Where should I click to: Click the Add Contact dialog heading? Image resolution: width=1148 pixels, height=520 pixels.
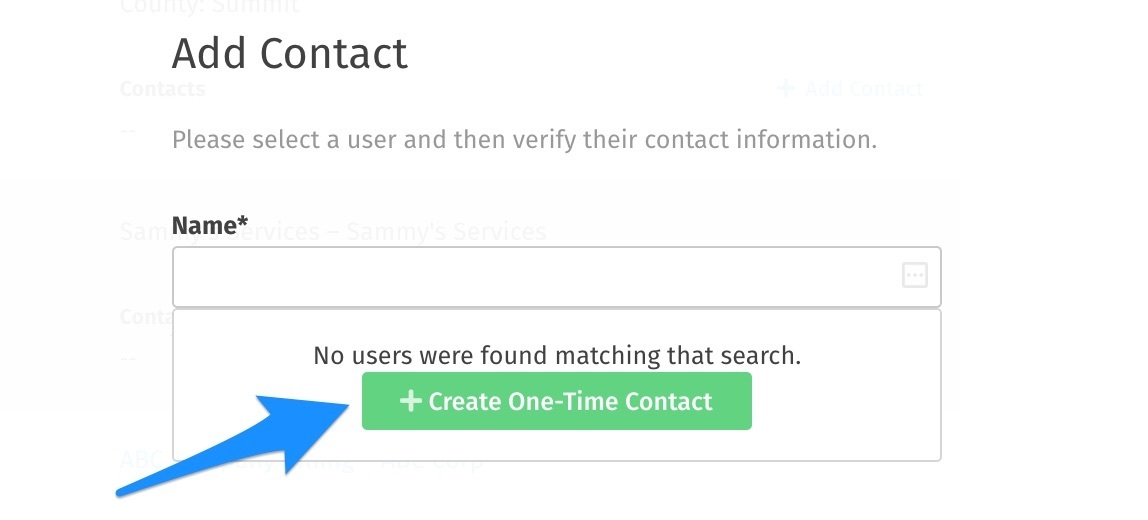(x=289, y=53)
